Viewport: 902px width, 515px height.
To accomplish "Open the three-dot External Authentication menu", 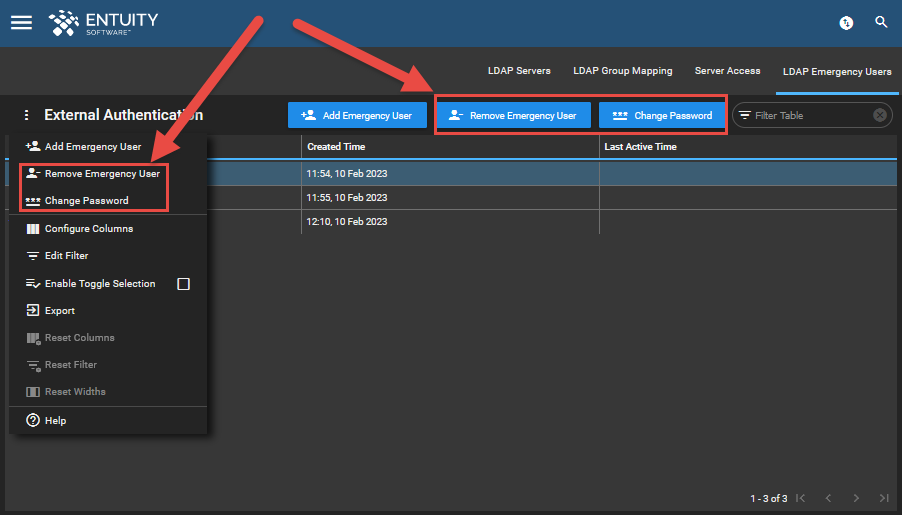I will click(x=27, y=115).
